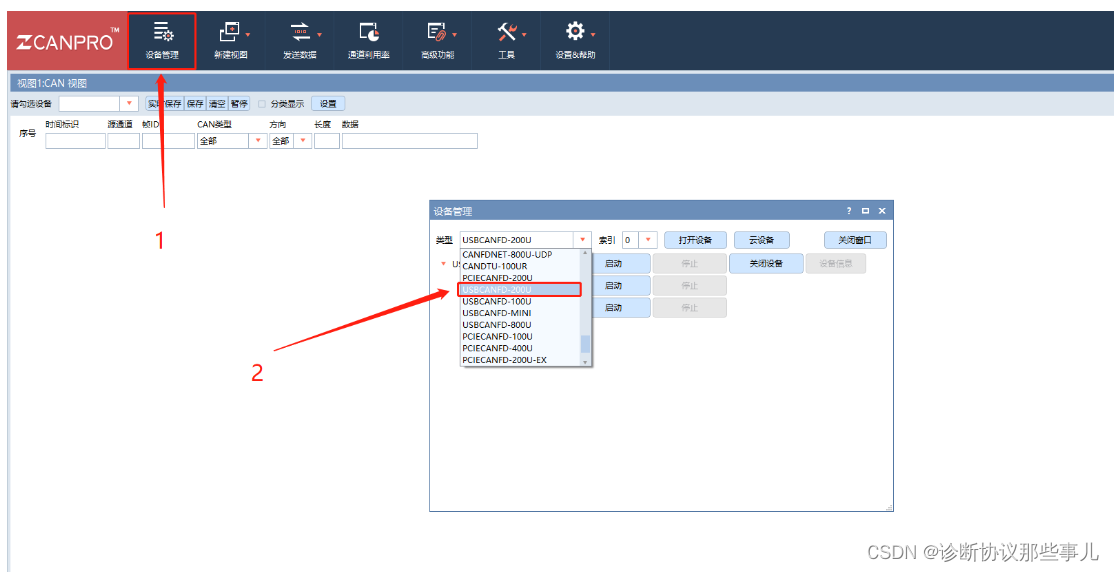The height and width of the screenshot is (572, 1114).
Task: Open the CAN类型 全部 filter dropdown
Action: tap(258, 141)
